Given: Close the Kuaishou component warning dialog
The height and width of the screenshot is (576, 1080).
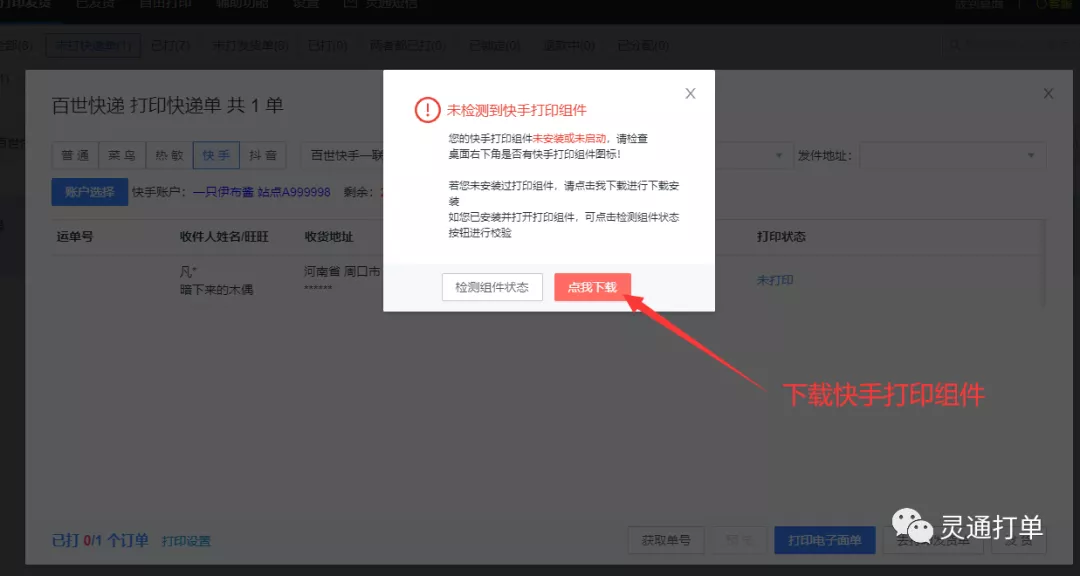Looking at the screenshot, I should tap(690, 94).
